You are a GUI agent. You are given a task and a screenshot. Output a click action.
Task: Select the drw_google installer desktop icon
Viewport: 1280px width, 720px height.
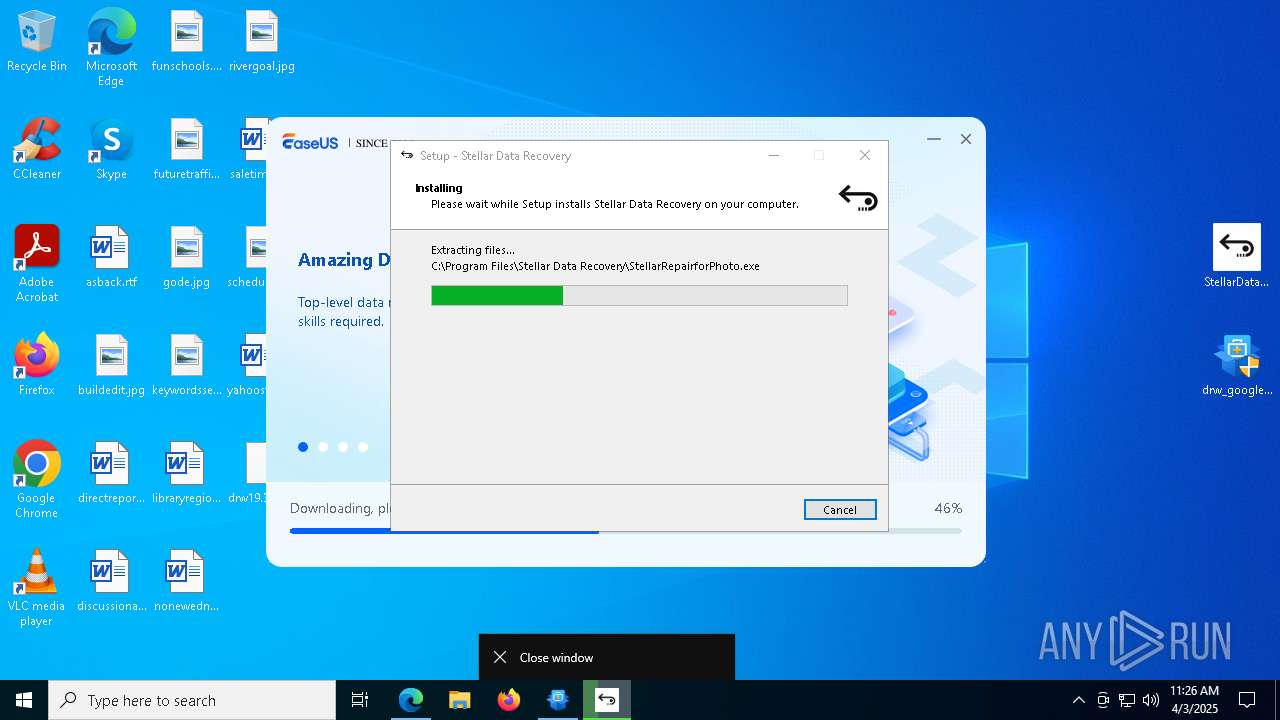pyautogui.click(x=1237, y=366)
